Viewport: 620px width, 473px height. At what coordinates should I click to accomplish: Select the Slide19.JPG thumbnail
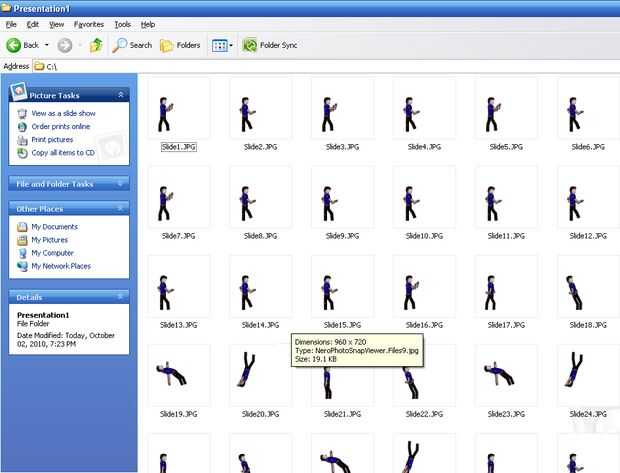pyautogui.click(x=179, y=375)
